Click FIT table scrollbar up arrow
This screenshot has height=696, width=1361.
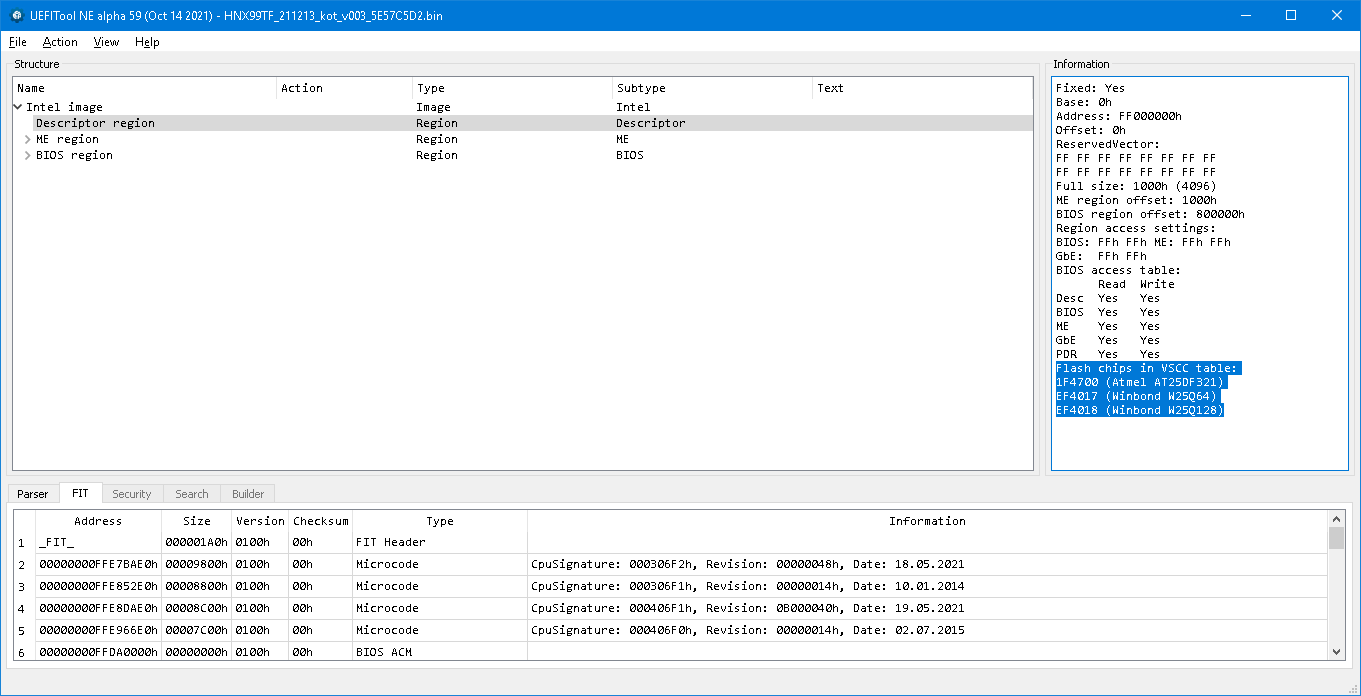click(x=1337, y=519)
